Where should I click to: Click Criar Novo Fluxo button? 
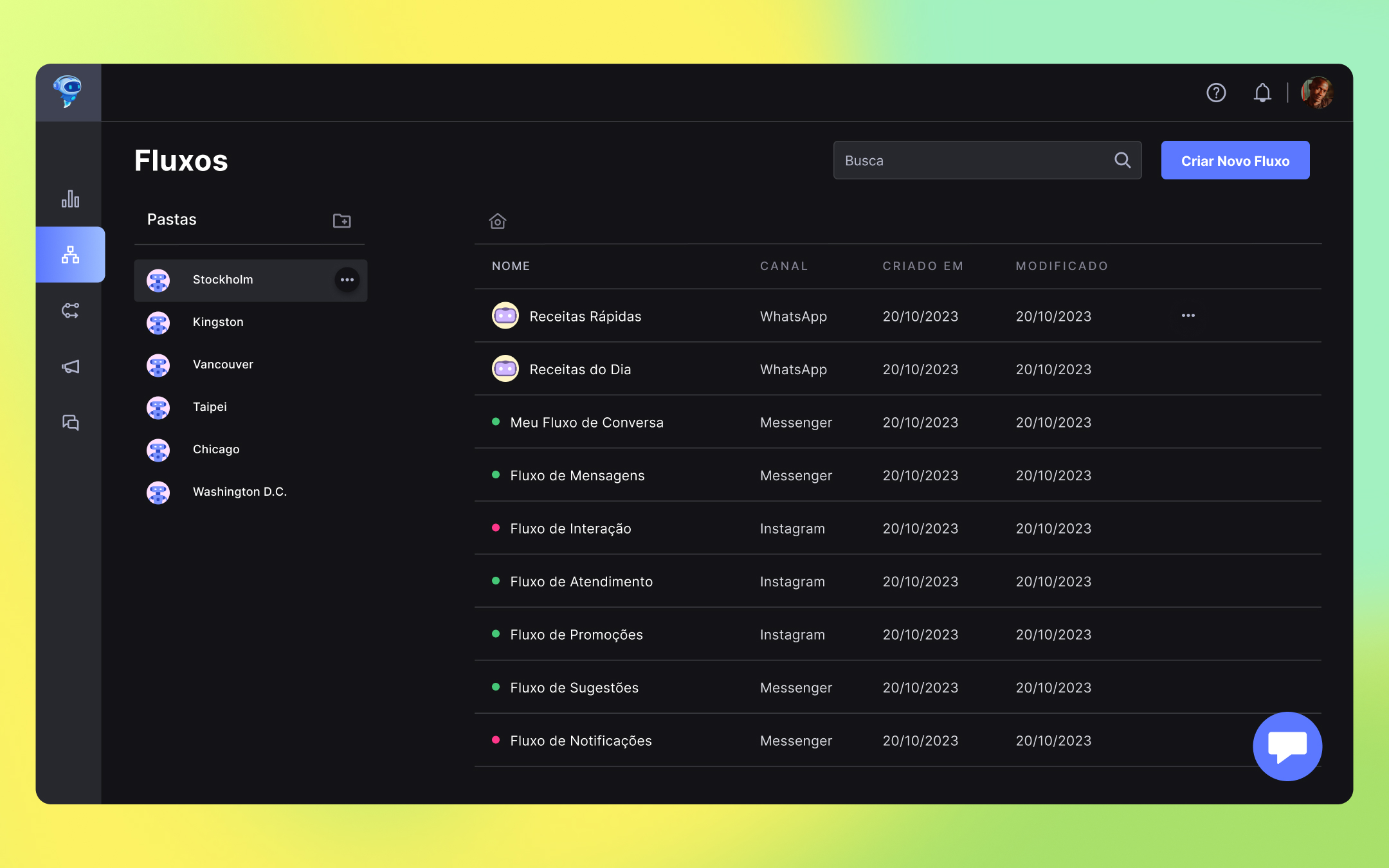click(1235, 160)
